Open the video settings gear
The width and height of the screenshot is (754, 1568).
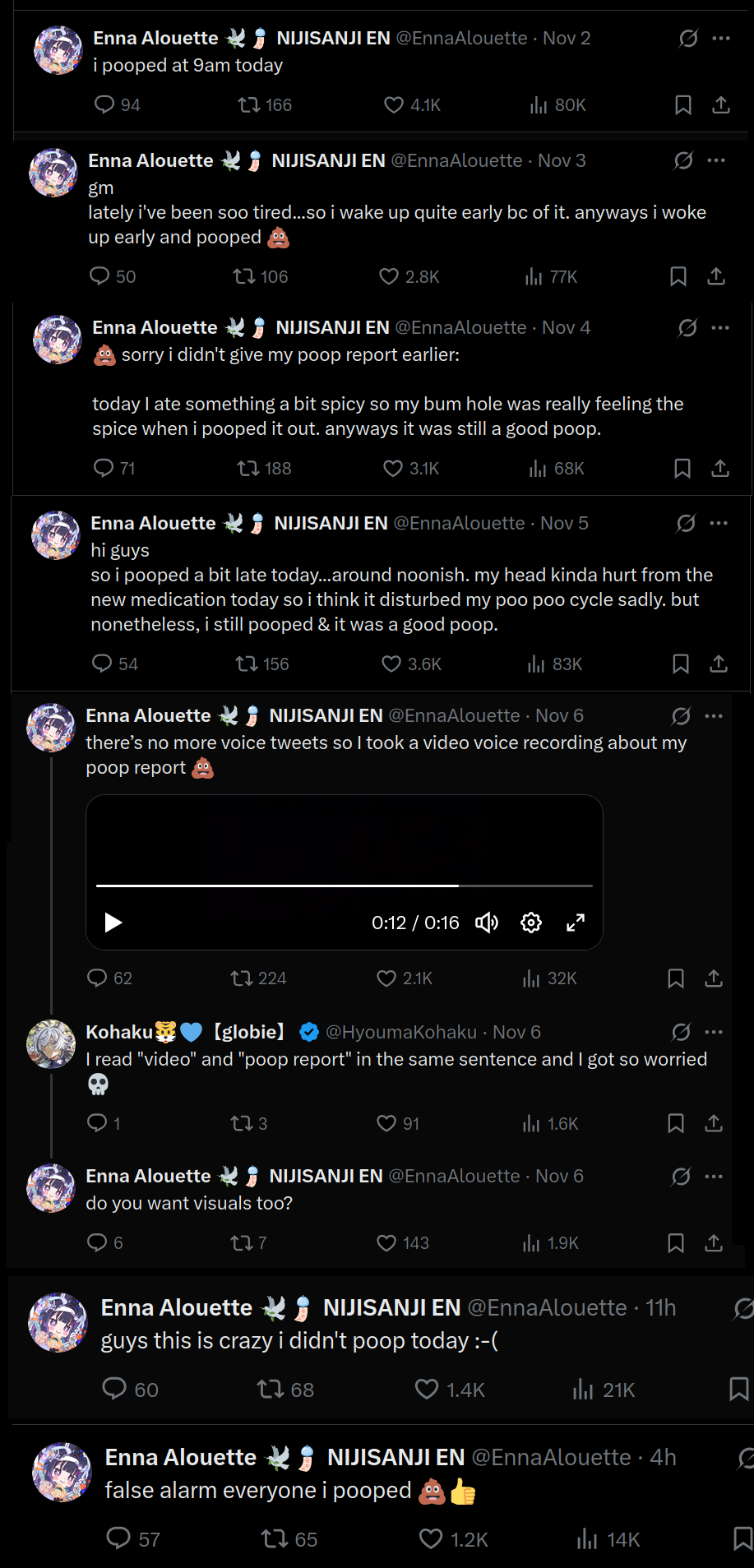tap(531, 923)
